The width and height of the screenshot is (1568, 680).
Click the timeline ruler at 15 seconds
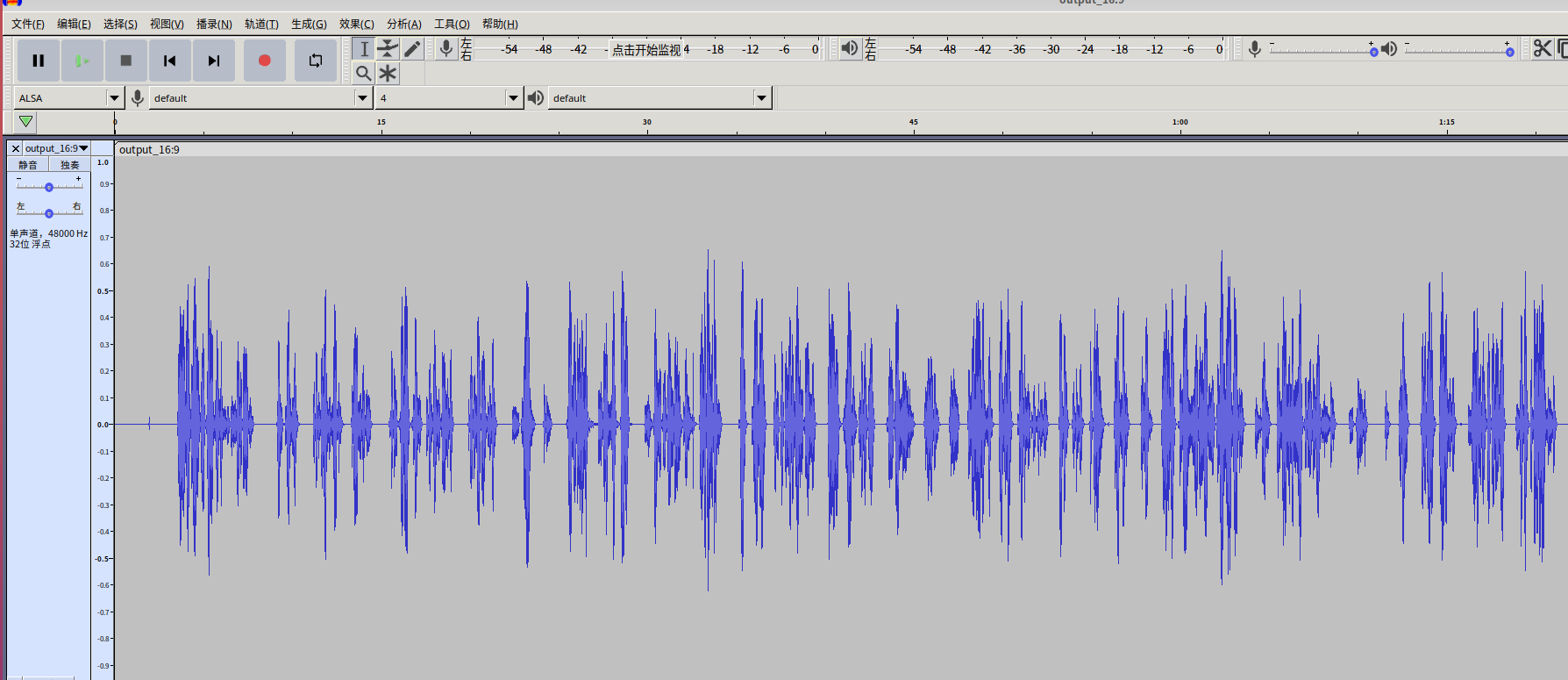point(381,123)
